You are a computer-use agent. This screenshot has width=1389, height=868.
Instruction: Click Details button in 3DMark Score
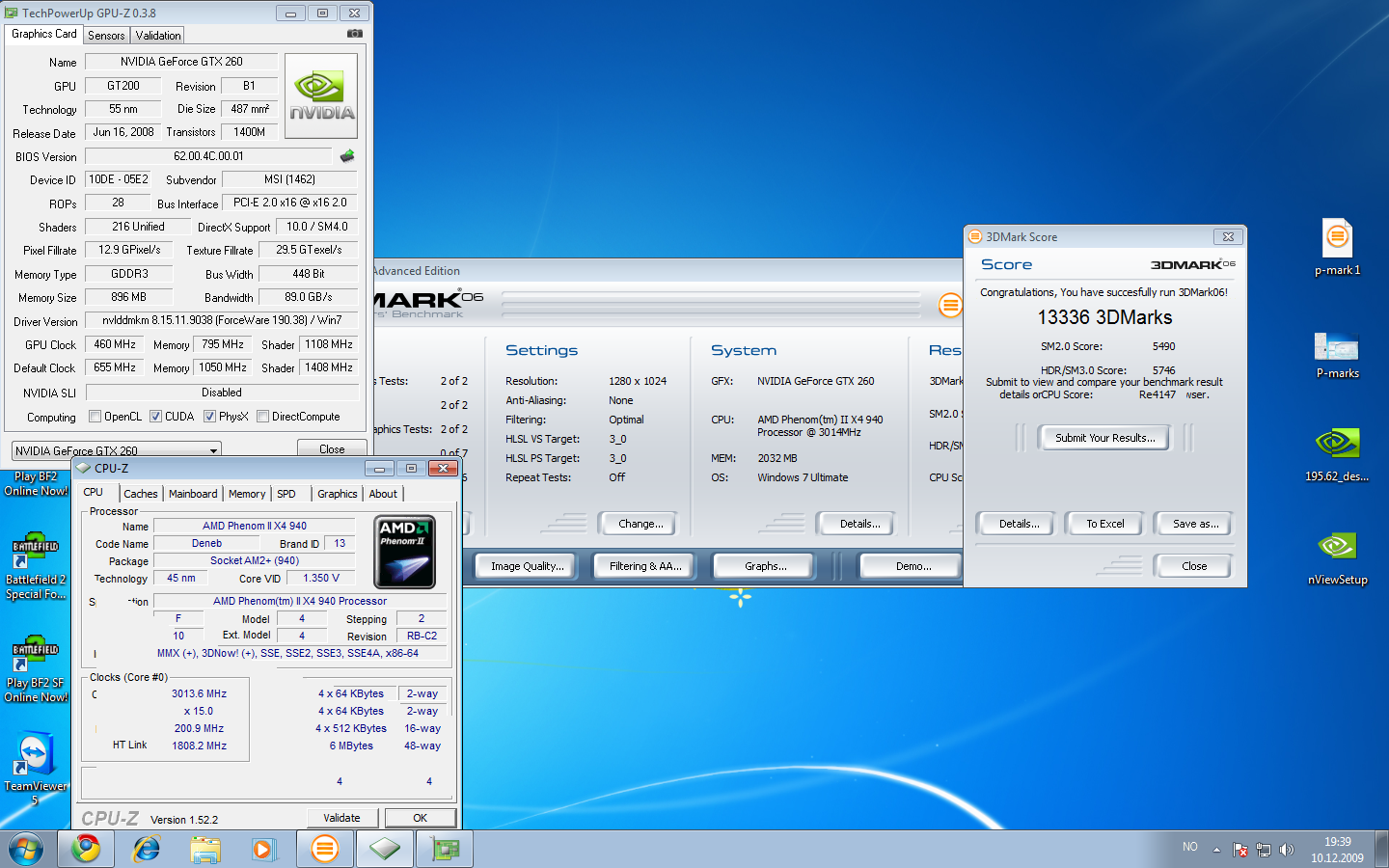click(x=1019, y=524)
